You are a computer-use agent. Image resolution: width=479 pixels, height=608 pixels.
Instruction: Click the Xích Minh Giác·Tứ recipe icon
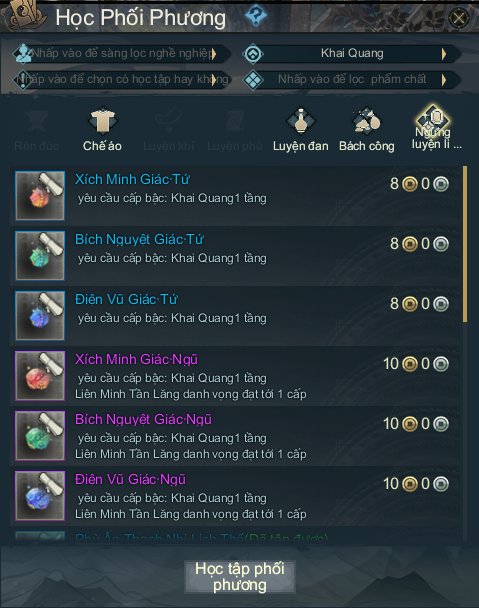[x=40, y=196]
